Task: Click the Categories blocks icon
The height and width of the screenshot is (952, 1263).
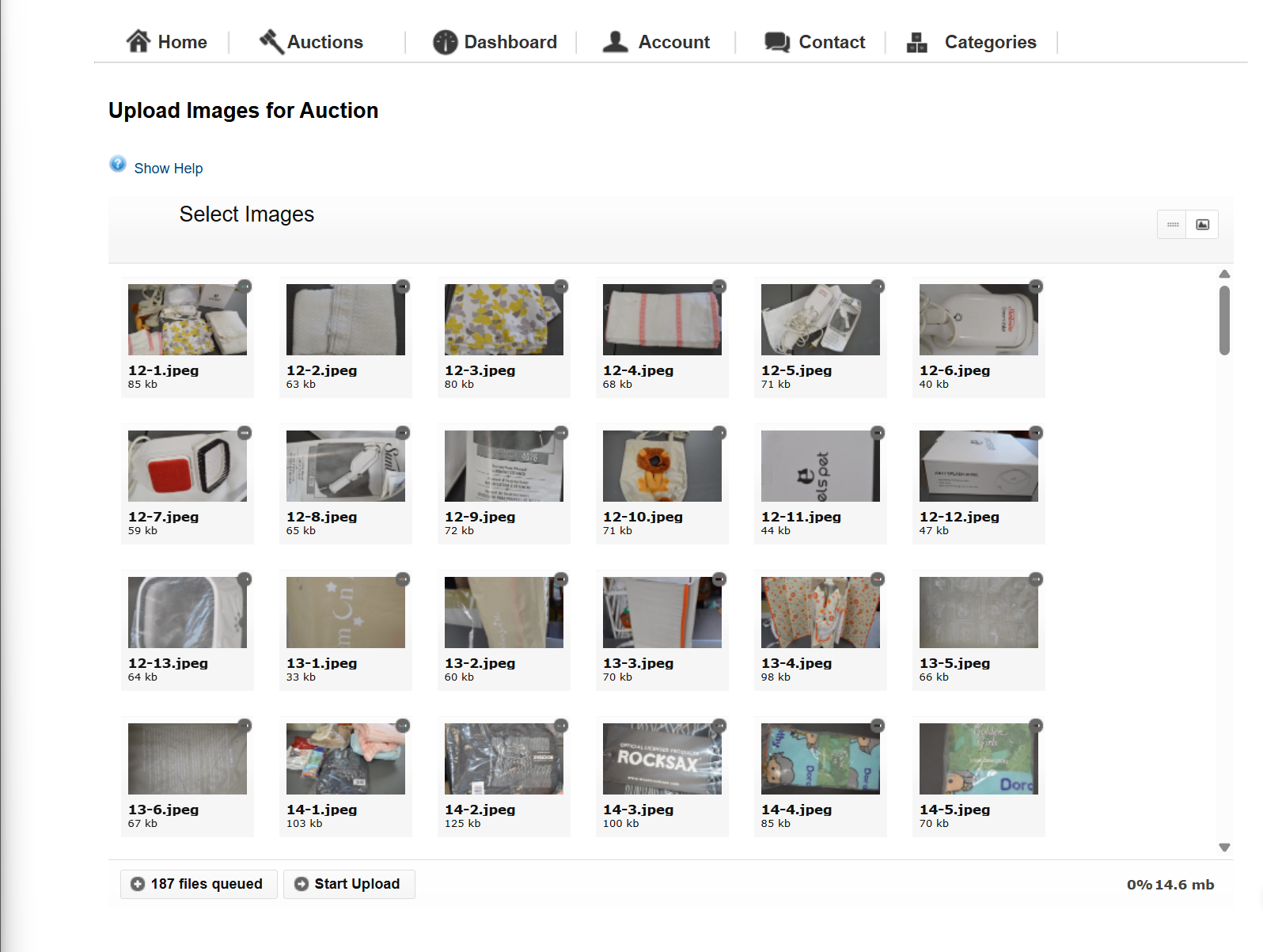Action: 917,42
